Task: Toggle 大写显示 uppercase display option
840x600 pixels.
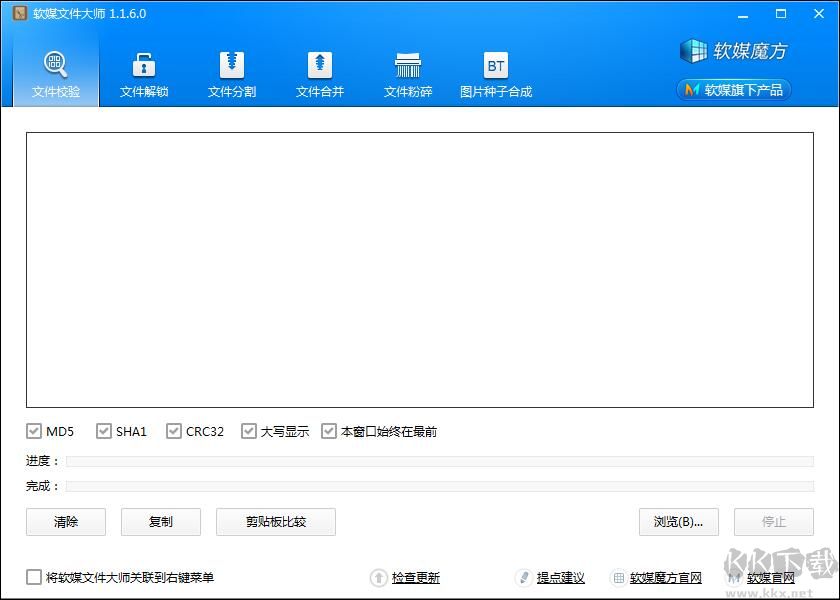Action: point(249,431)
